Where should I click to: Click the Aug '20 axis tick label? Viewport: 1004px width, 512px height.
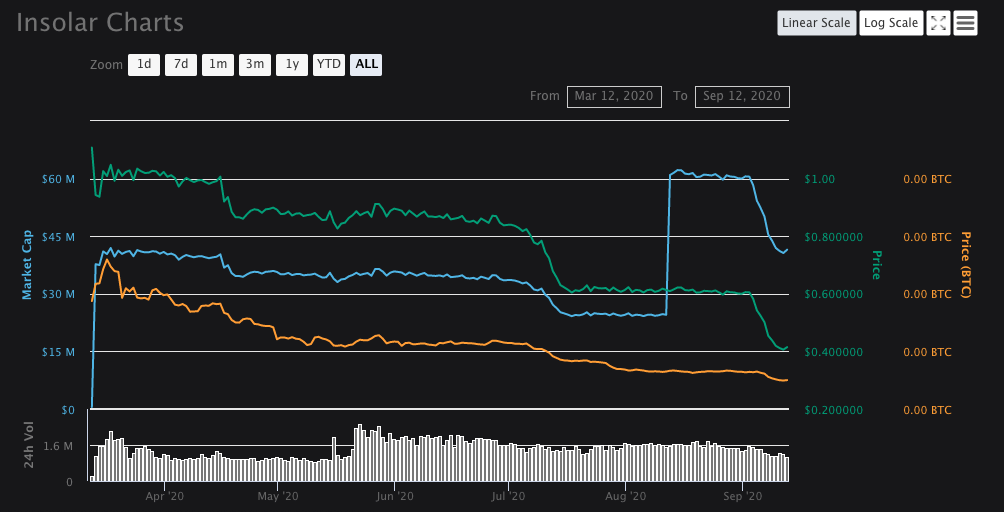click(x=626, y=496)
